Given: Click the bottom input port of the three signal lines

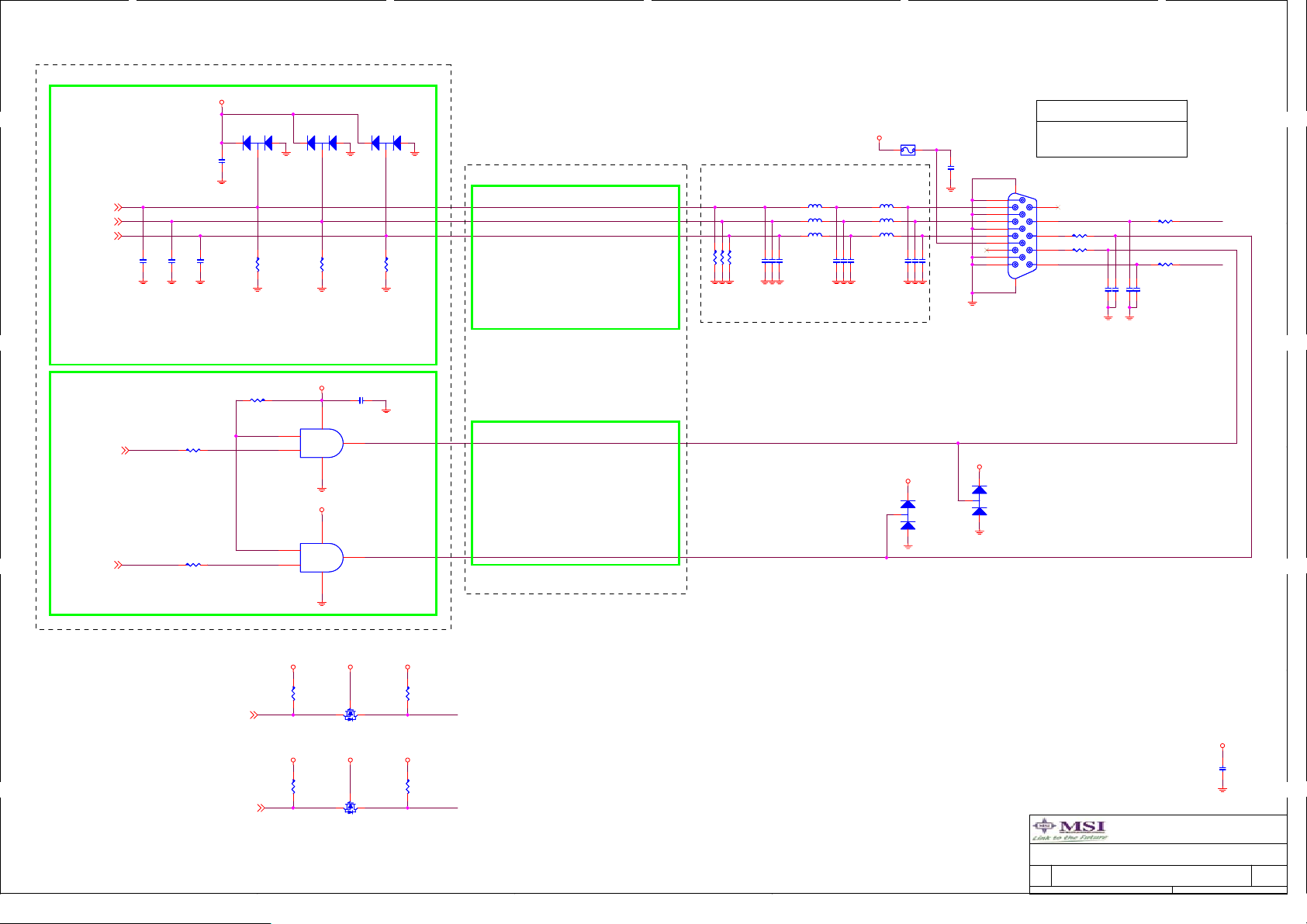Looking at the screenshot, I should tap(118, 236).
